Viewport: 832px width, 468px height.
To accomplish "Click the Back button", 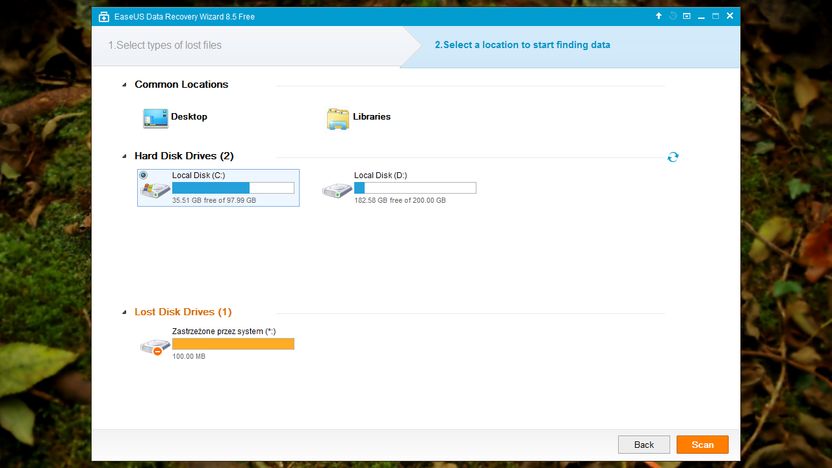I will 644,445.
